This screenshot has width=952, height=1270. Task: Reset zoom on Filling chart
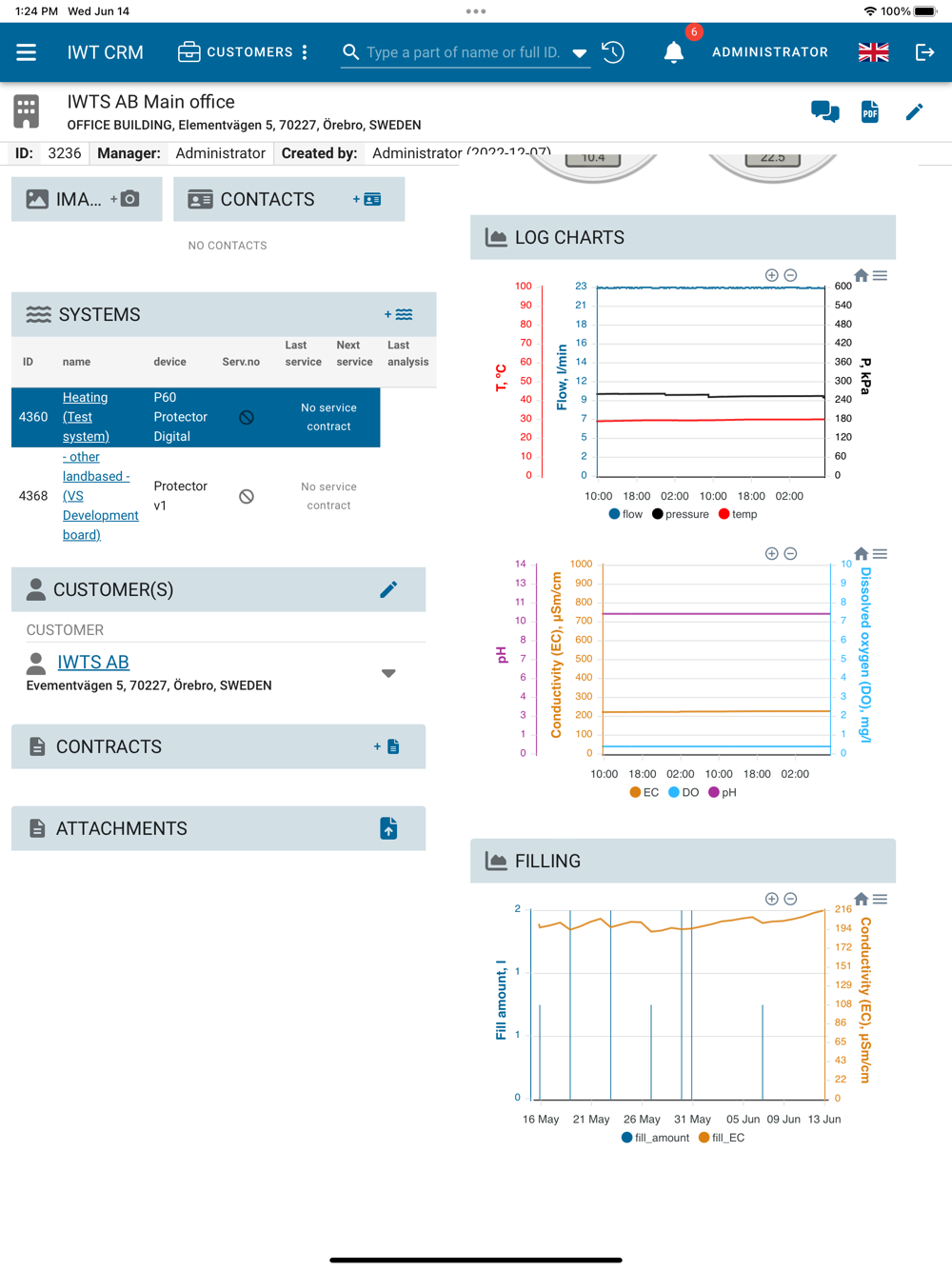tap(862, 899)
